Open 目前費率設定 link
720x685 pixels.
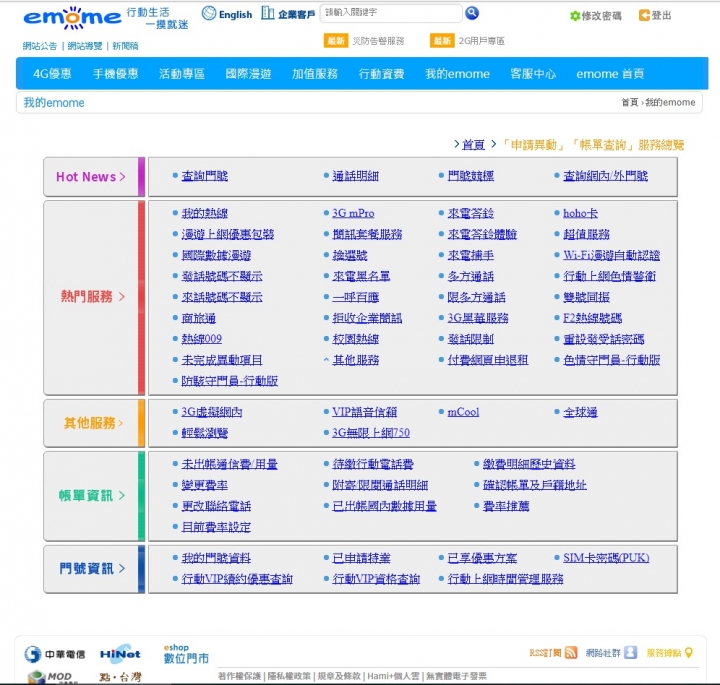point(216,527)
